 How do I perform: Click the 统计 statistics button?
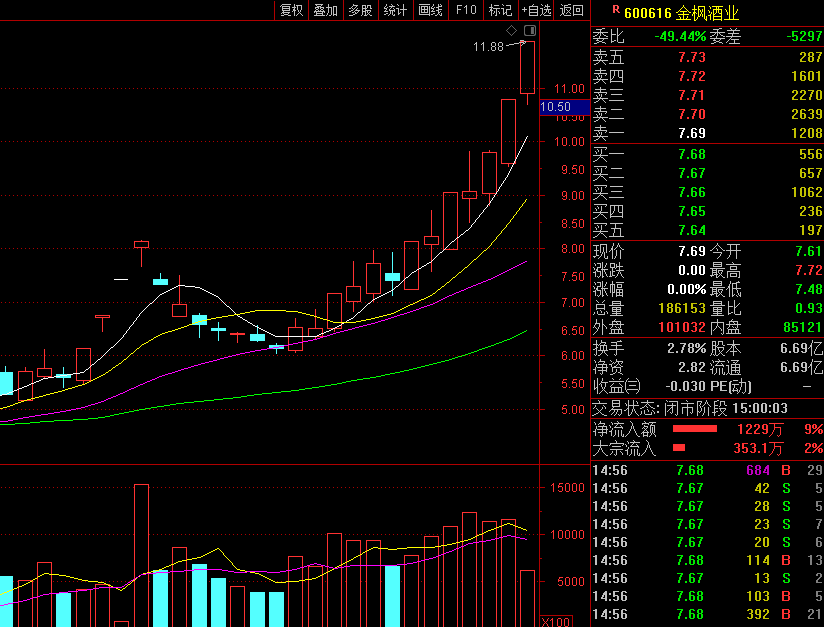point(395,10)
